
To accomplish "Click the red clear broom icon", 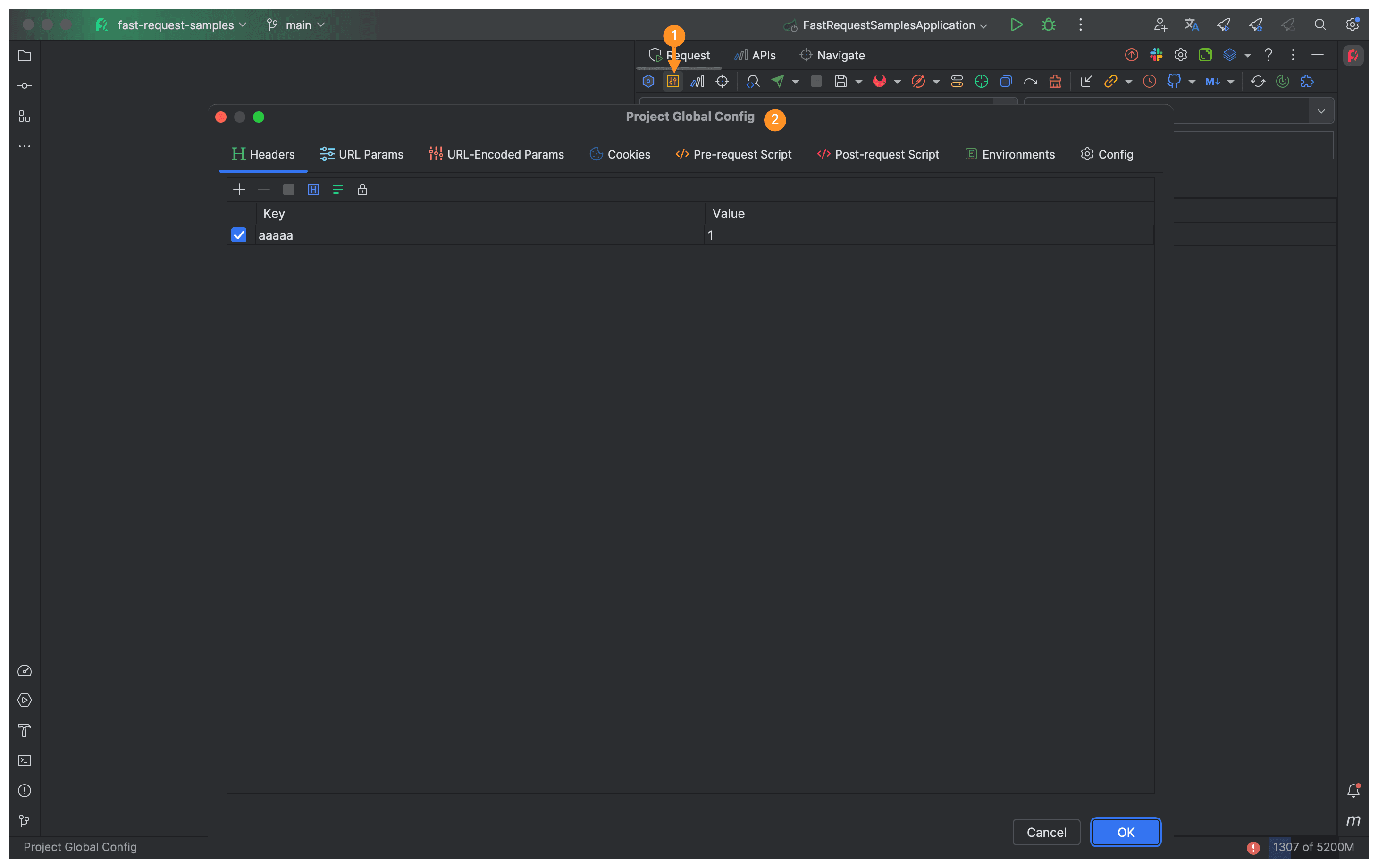I will pyautogui.click(x=1055, y=81).
